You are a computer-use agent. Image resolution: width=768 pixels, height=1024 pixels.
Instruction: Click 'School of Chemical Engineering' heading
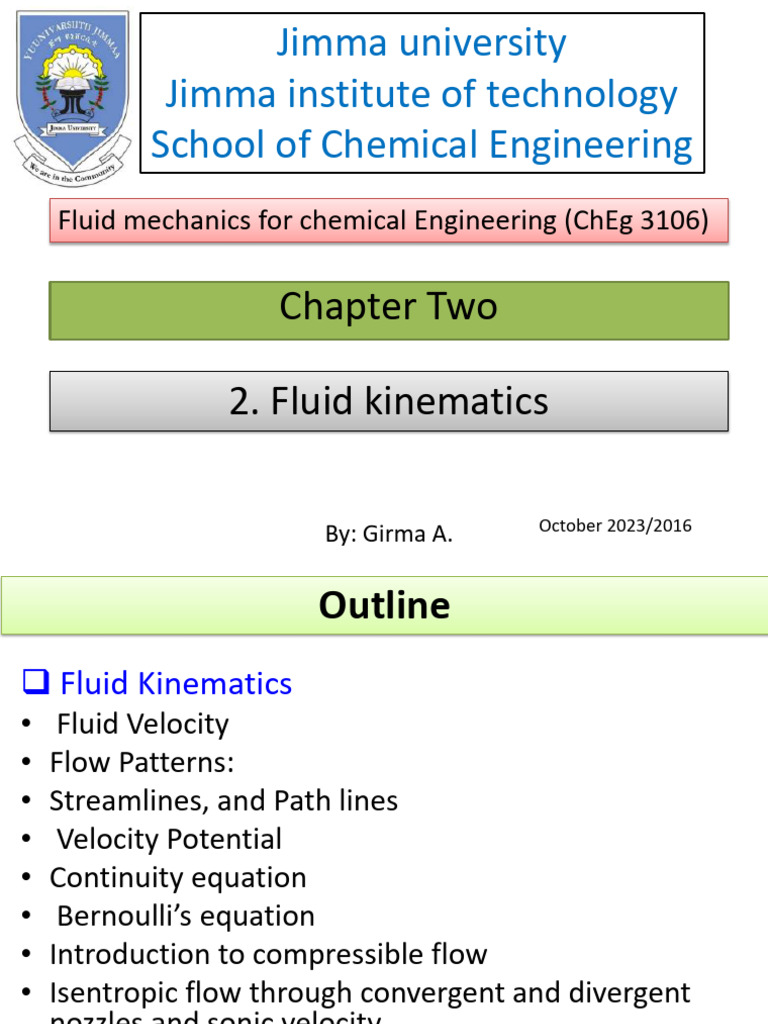coord(421,145)
